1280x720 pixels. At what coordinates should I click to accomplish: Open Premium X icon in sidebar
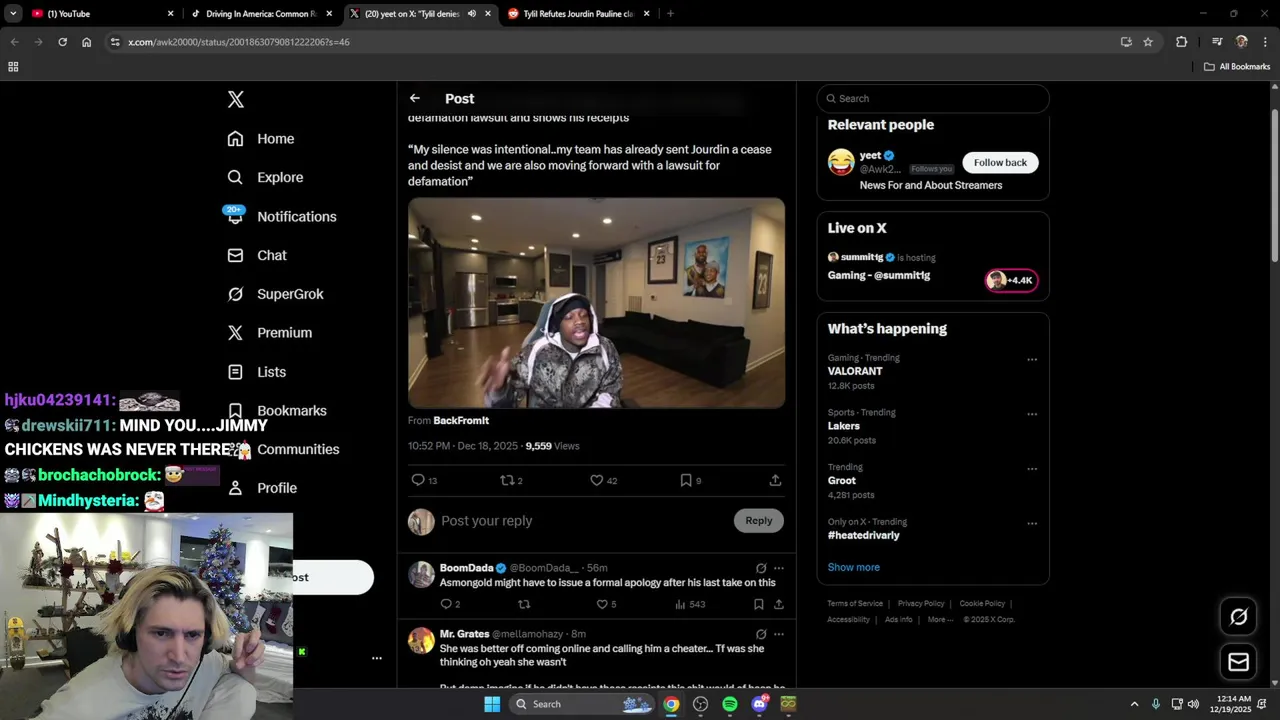(x=235, y=333)
